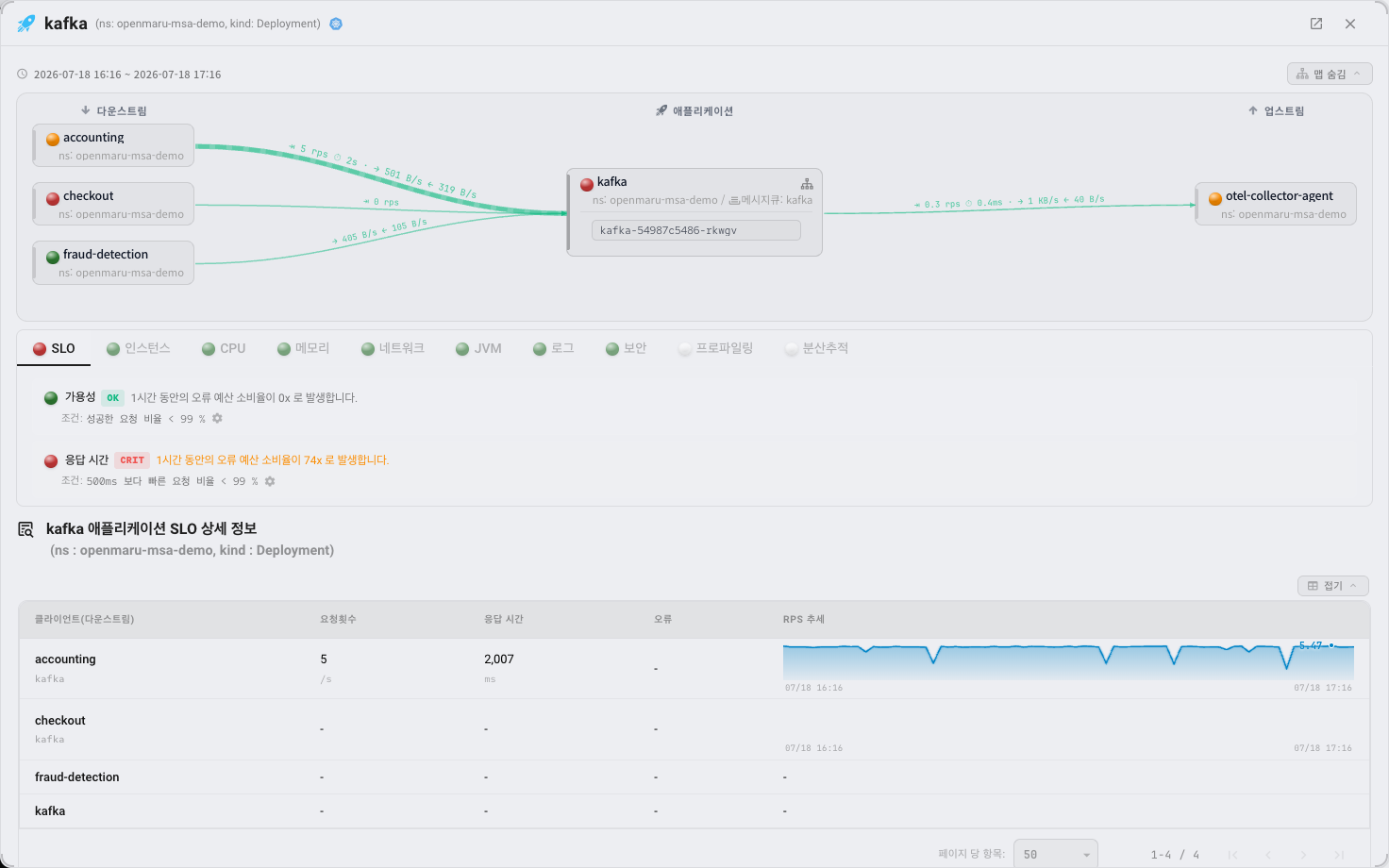Click the accounting RPS trend chart
1389x868 pixels.
click(1068, 661)
